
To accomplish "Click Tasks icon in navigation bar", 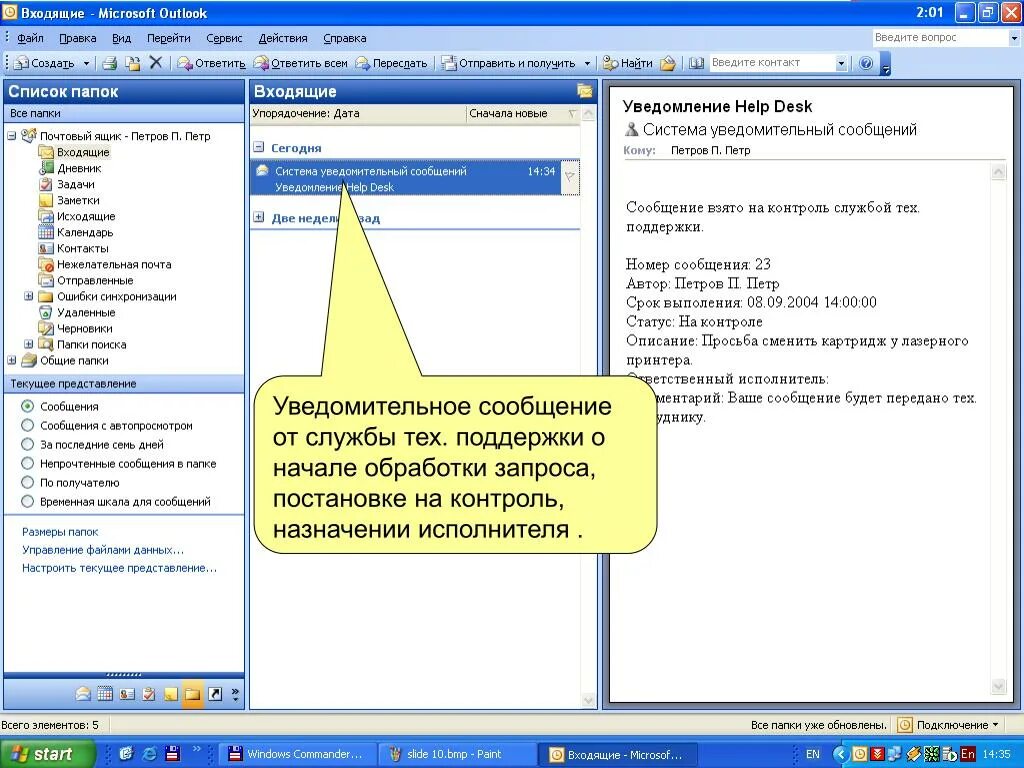I will [149, 694].
